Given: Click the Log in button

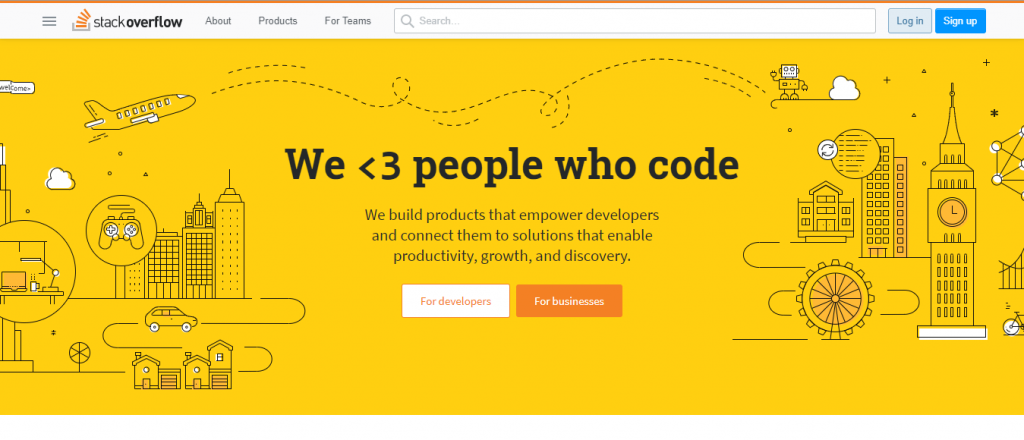Looking at the screenshot, I should click(x=910, y=21).
